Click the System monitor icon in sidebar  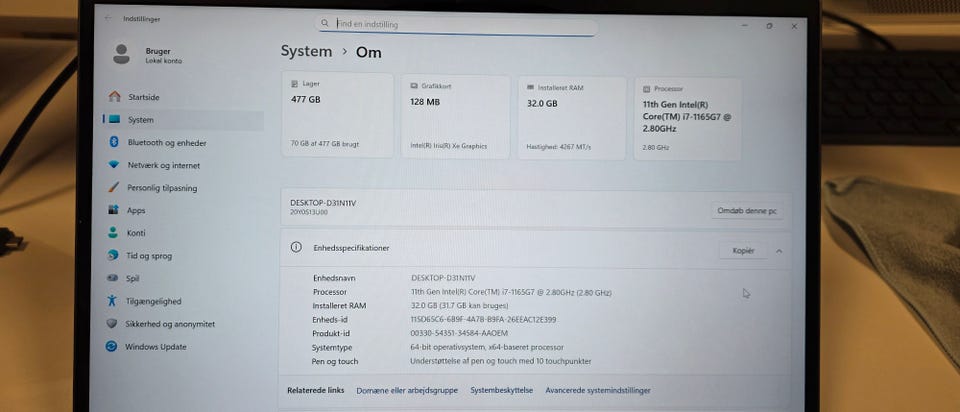pyautogui.click(x=114, y=119)
